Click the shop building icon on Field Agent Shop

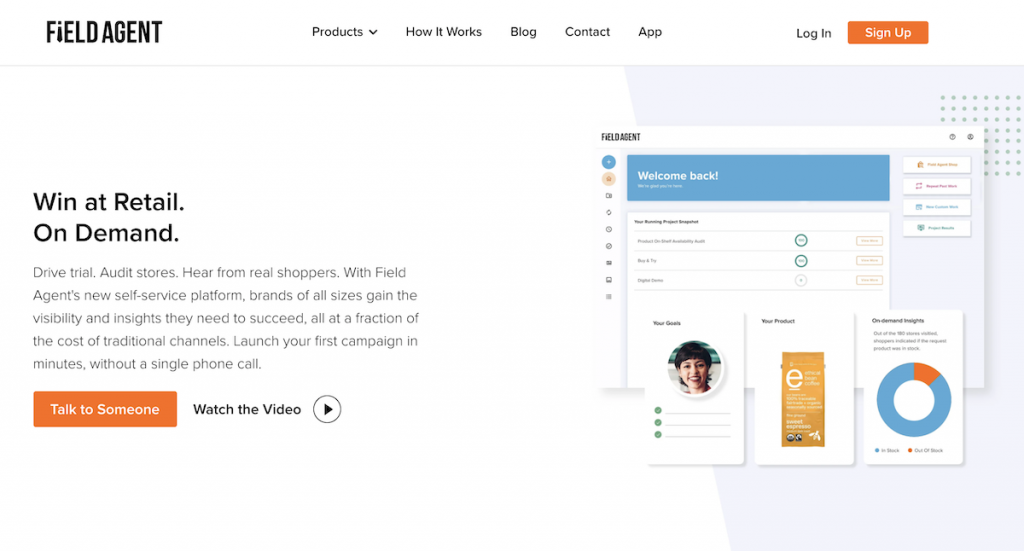point(920,165)
